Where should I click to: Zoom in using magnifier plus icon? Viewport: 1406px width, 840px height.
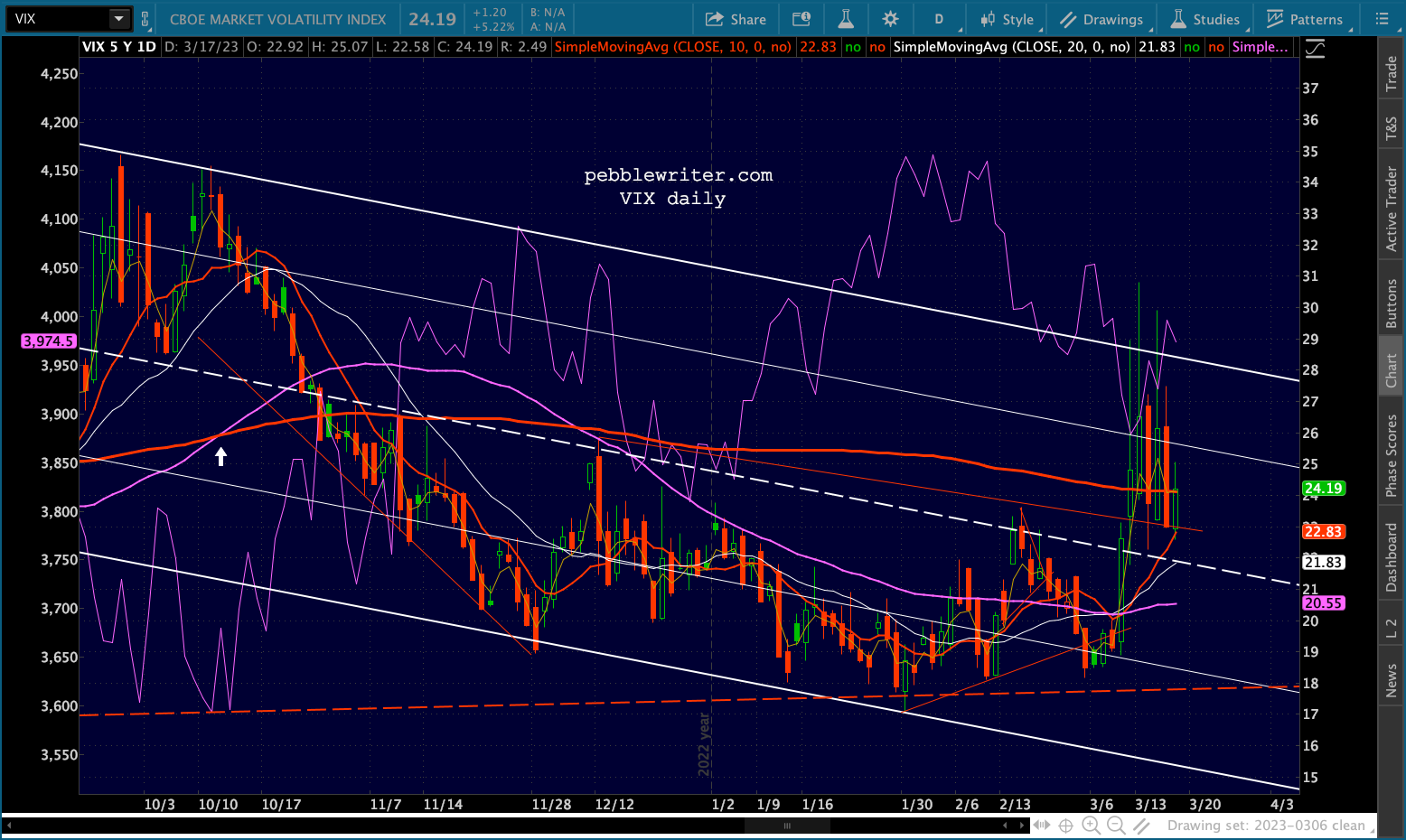pos(1091,826)
